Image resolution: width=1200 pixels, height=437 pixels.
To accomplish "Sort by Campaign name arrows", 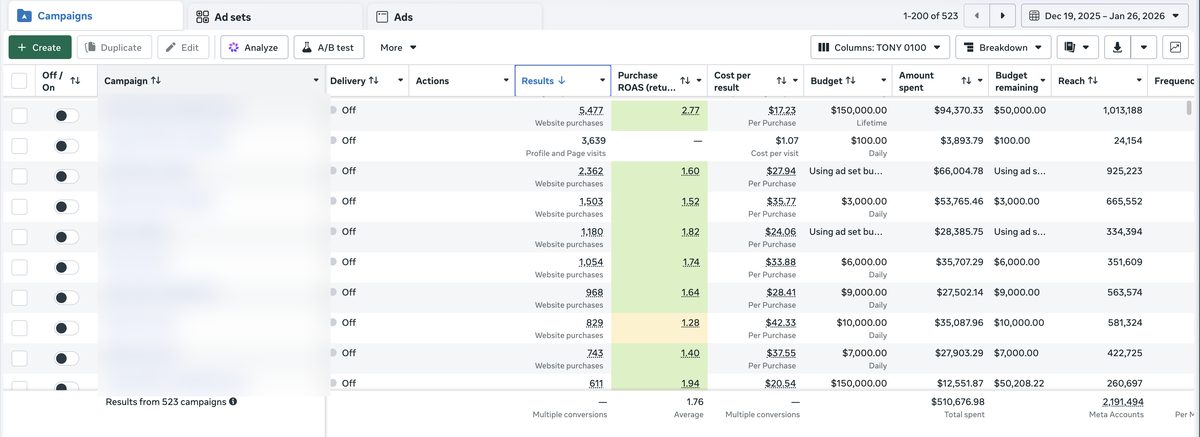I will [x=156, y=80].
